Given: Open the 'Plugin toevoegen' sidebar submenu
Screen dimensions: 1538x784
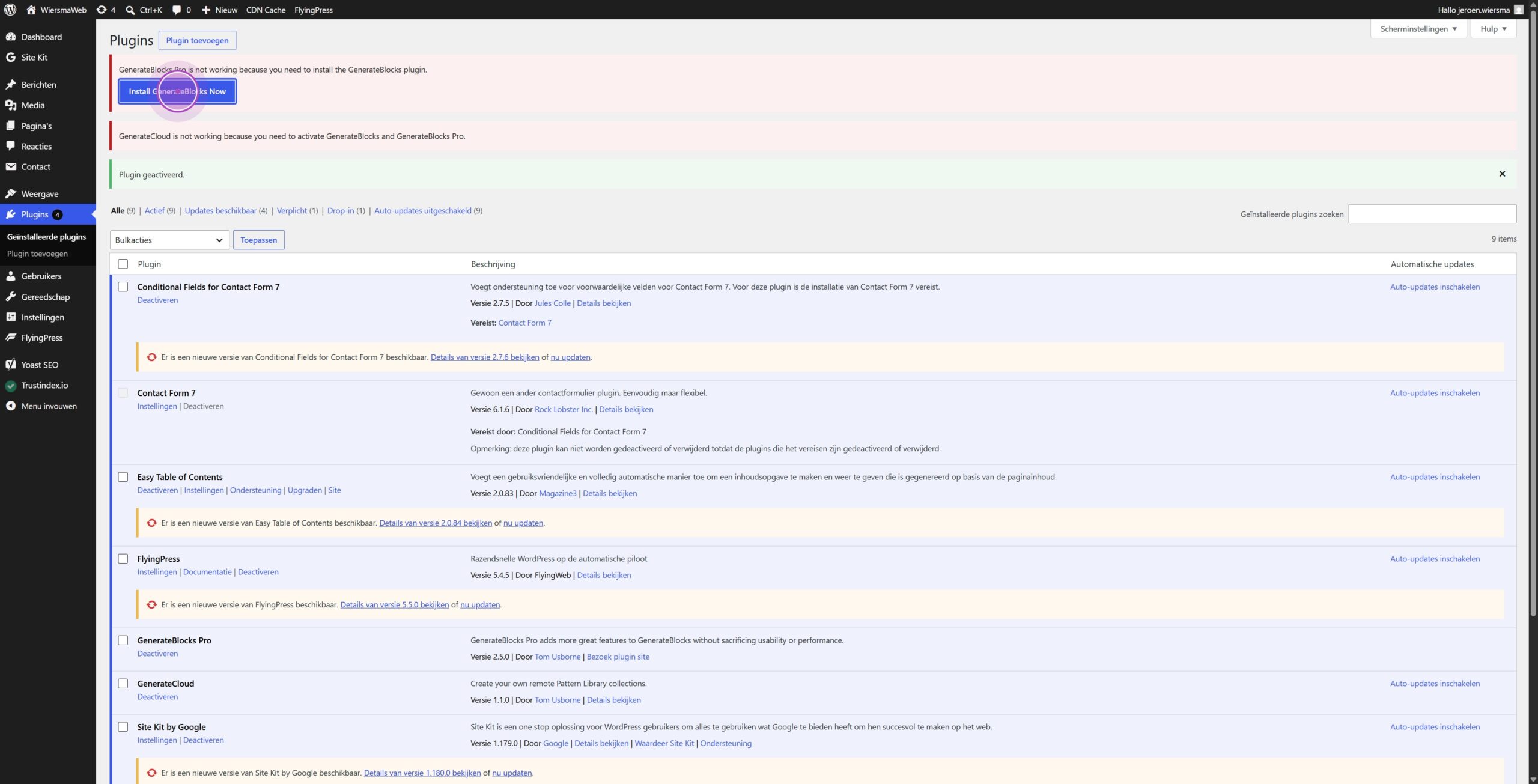Looking at the screenshot, I should pos(37,254).
